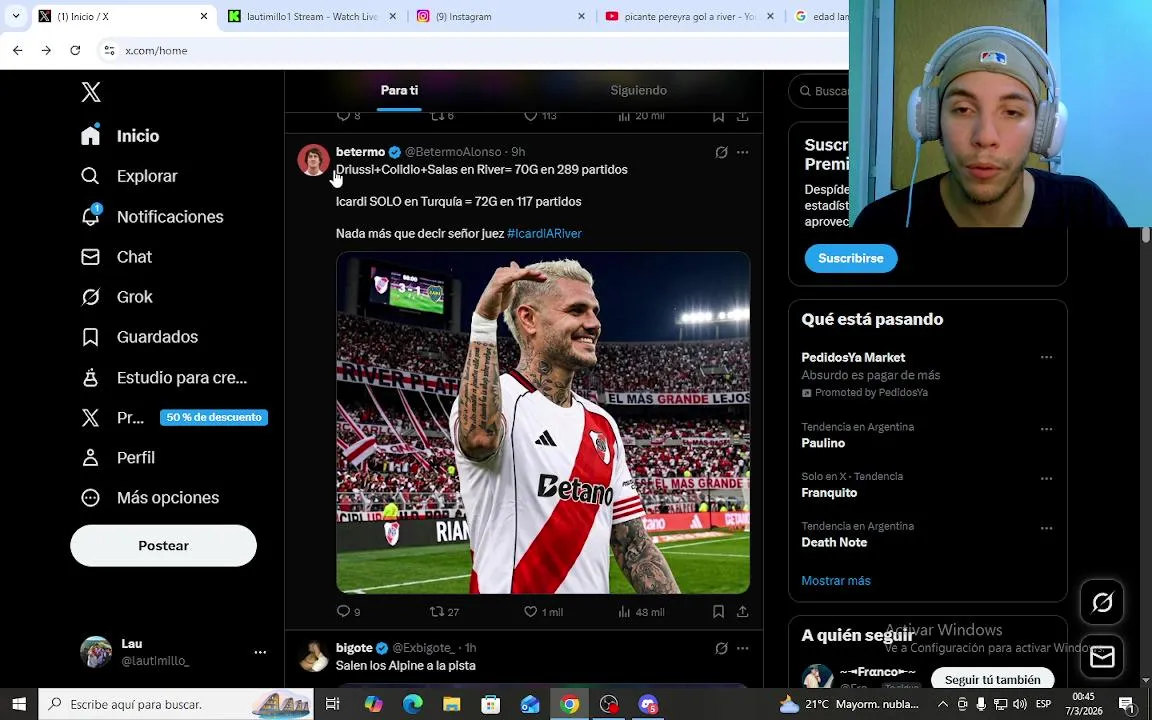The image size is (1152, 720).
Task: Close the Instagram browser tab
Action: coord(581,16)
